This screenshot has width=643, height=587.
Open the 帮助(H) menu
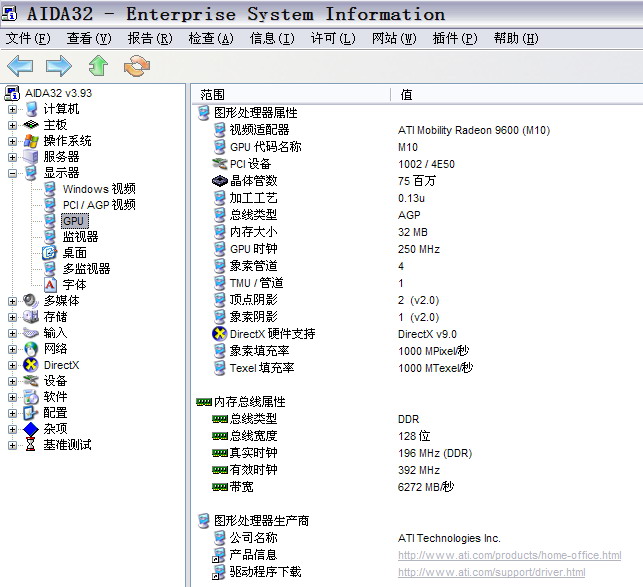tap(516, 39)
